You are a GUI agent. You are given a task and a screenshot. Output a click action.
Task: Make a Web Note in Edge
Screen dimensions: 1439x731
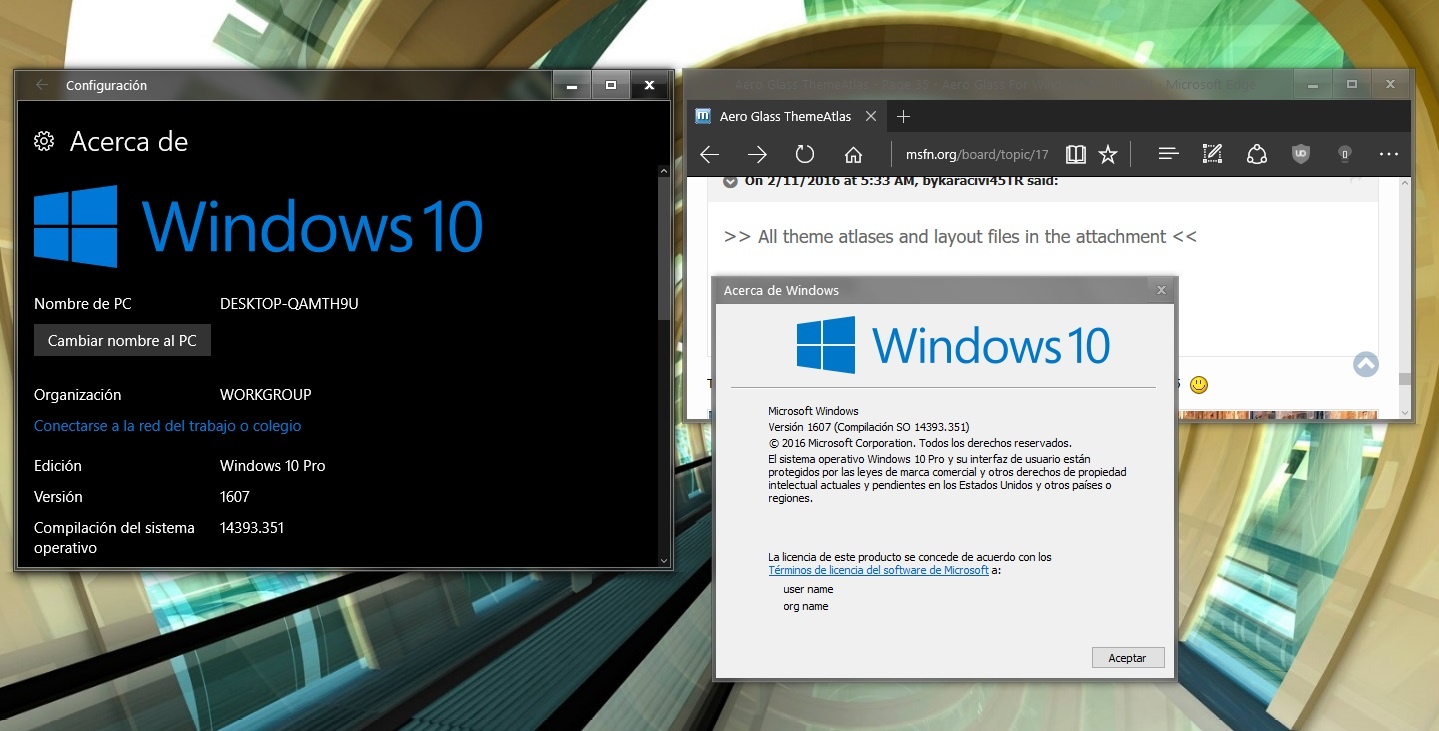(x=1212, y=154)
